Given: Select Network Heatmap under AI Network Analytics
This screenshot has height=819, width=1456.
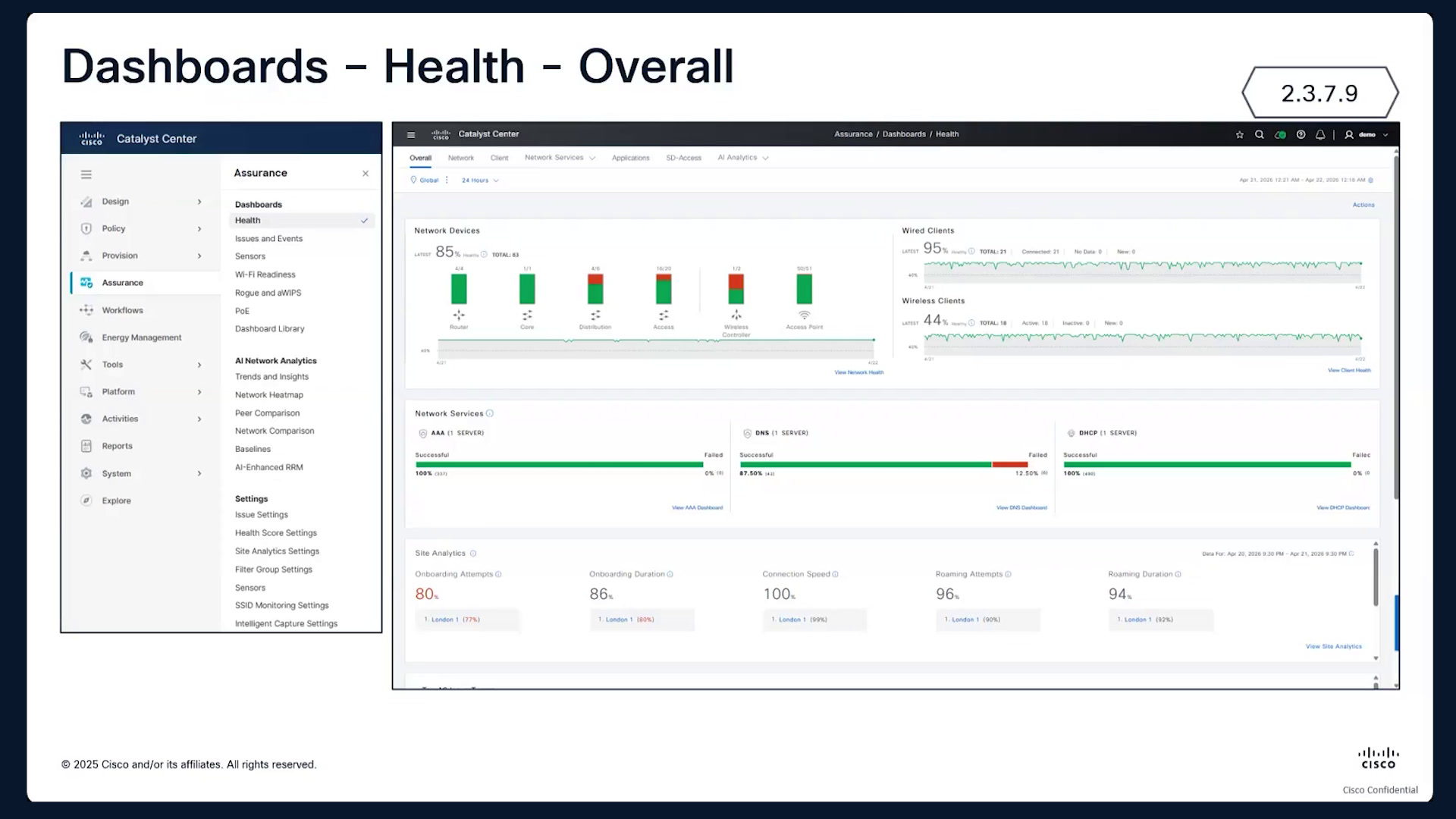Looking at the screenshot, I should pos(269,395).
